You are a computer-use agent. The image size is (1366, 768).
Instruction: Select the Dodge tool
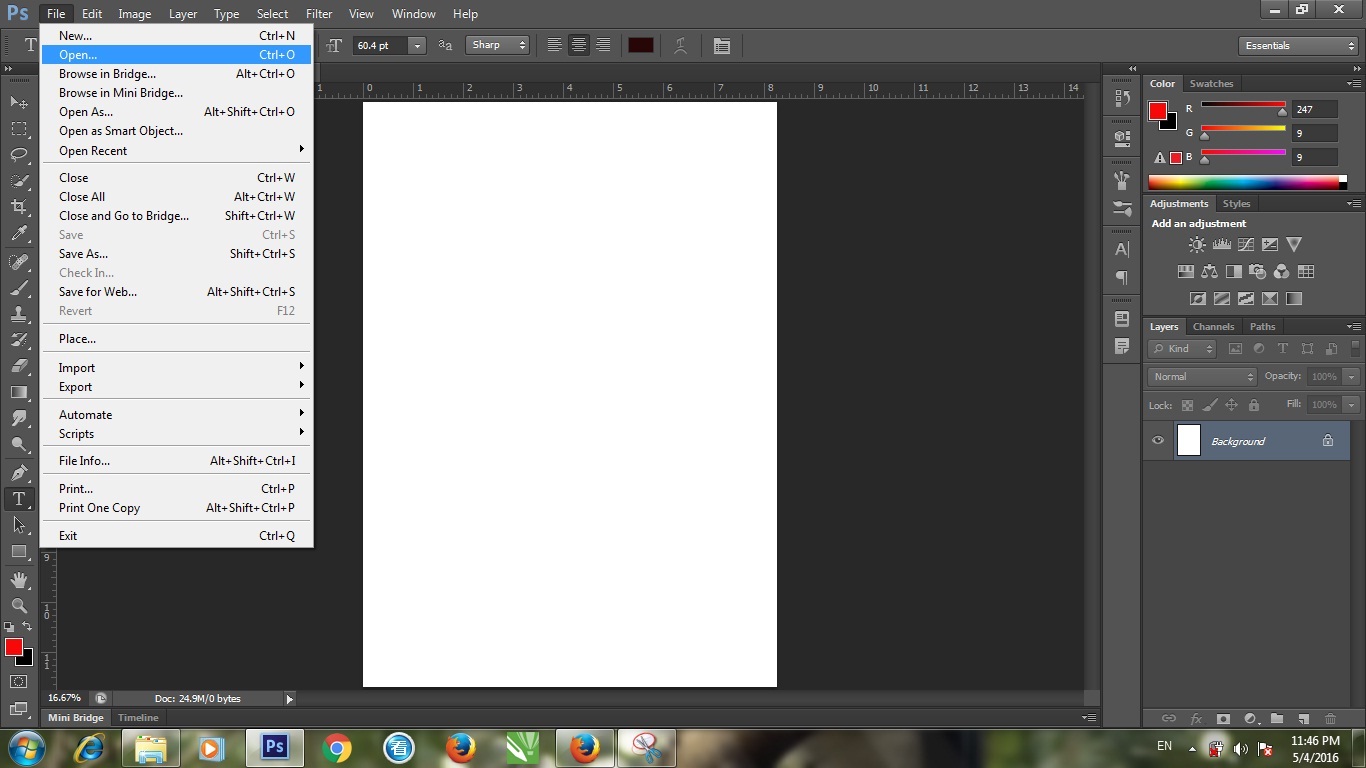pos(19,445)
